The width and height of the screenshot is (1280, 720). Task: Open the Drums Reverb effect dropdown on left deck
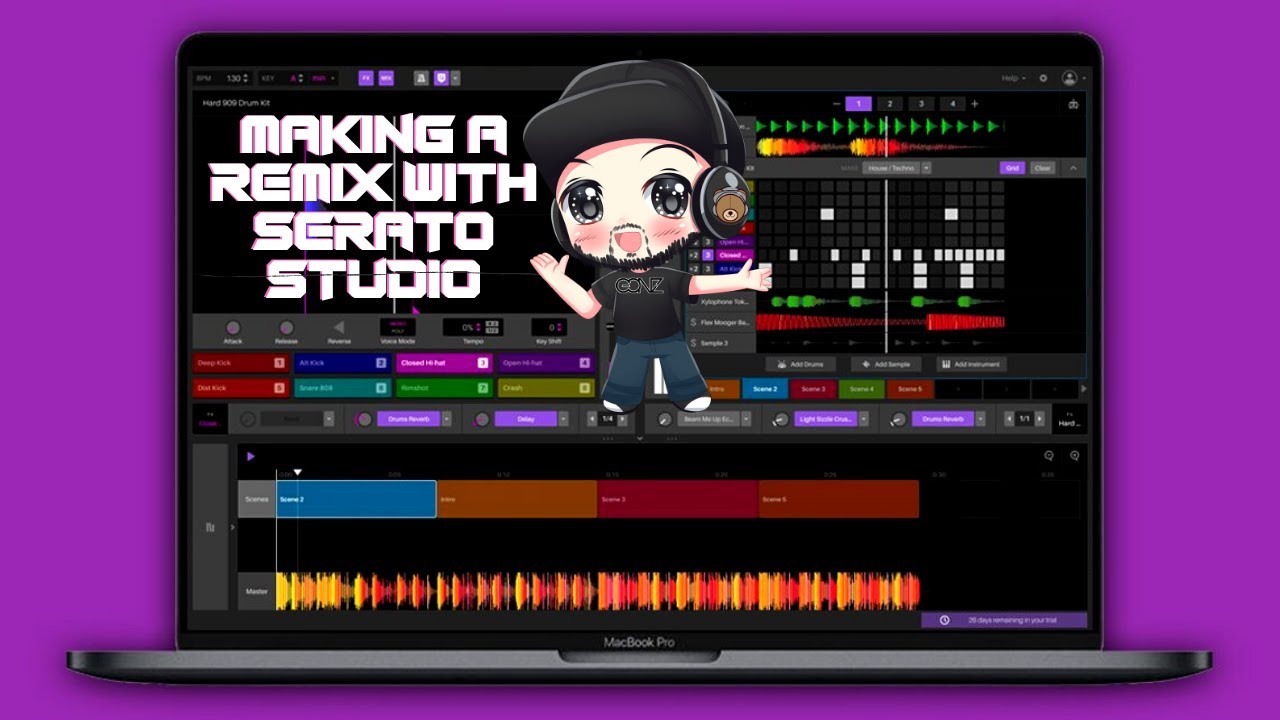446,419
